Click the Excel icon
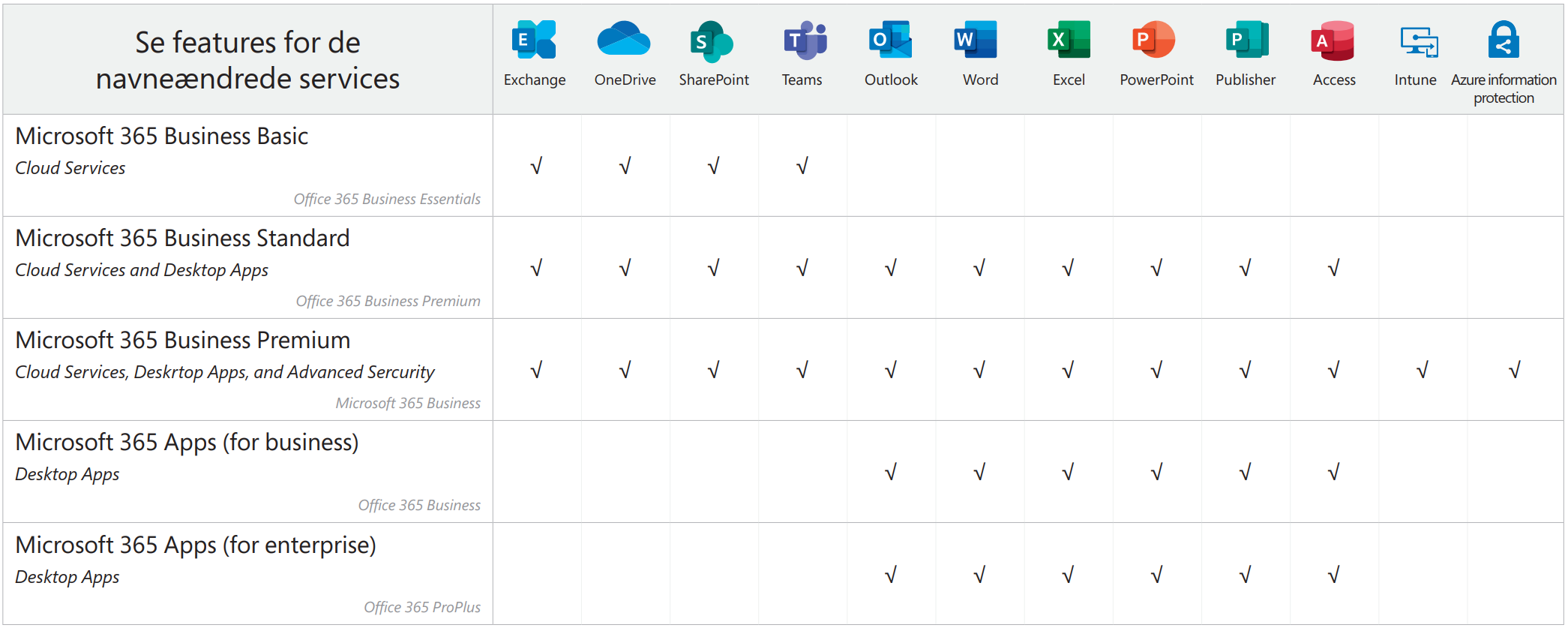The height and width of the screenshot is (628, 1568). (1068, 40)
